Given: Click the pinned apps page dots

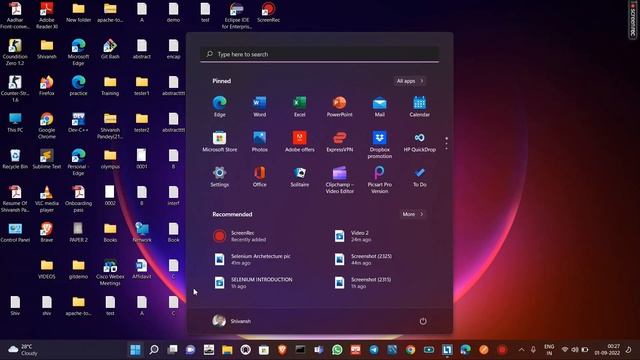Looking at the screenshot, I should pos(447,143).
